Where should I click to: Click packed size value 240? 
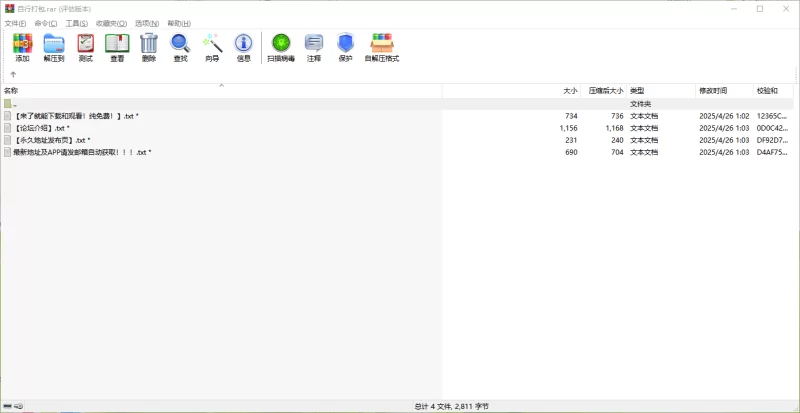(617, 140)
